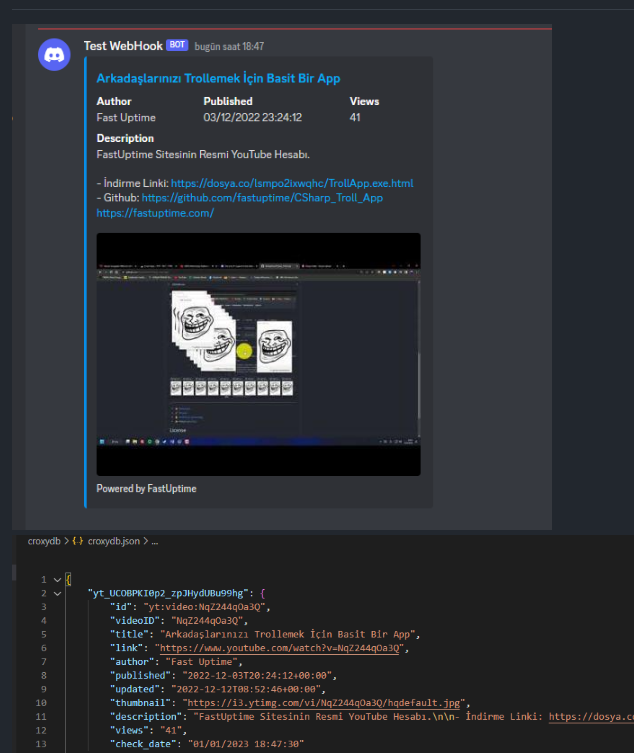
Task: Click the youtube.com watch link on line 6
Action: pos(279,648)
